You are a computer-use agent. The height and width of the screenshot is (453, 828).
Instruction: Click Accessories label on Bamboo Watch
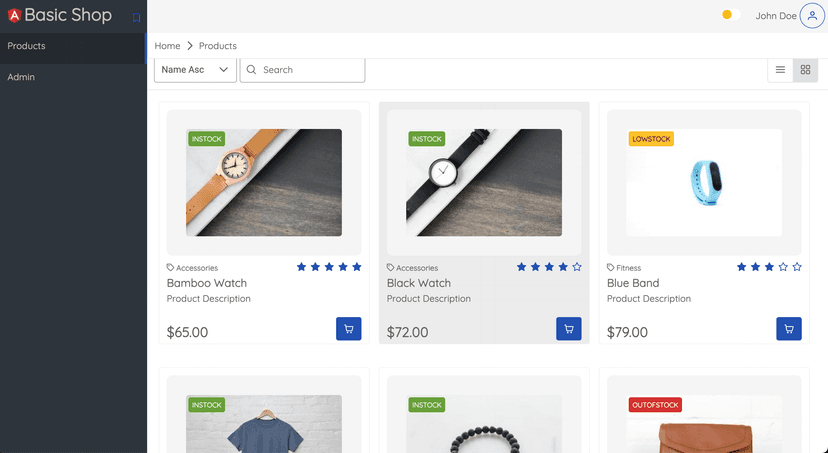197,268
